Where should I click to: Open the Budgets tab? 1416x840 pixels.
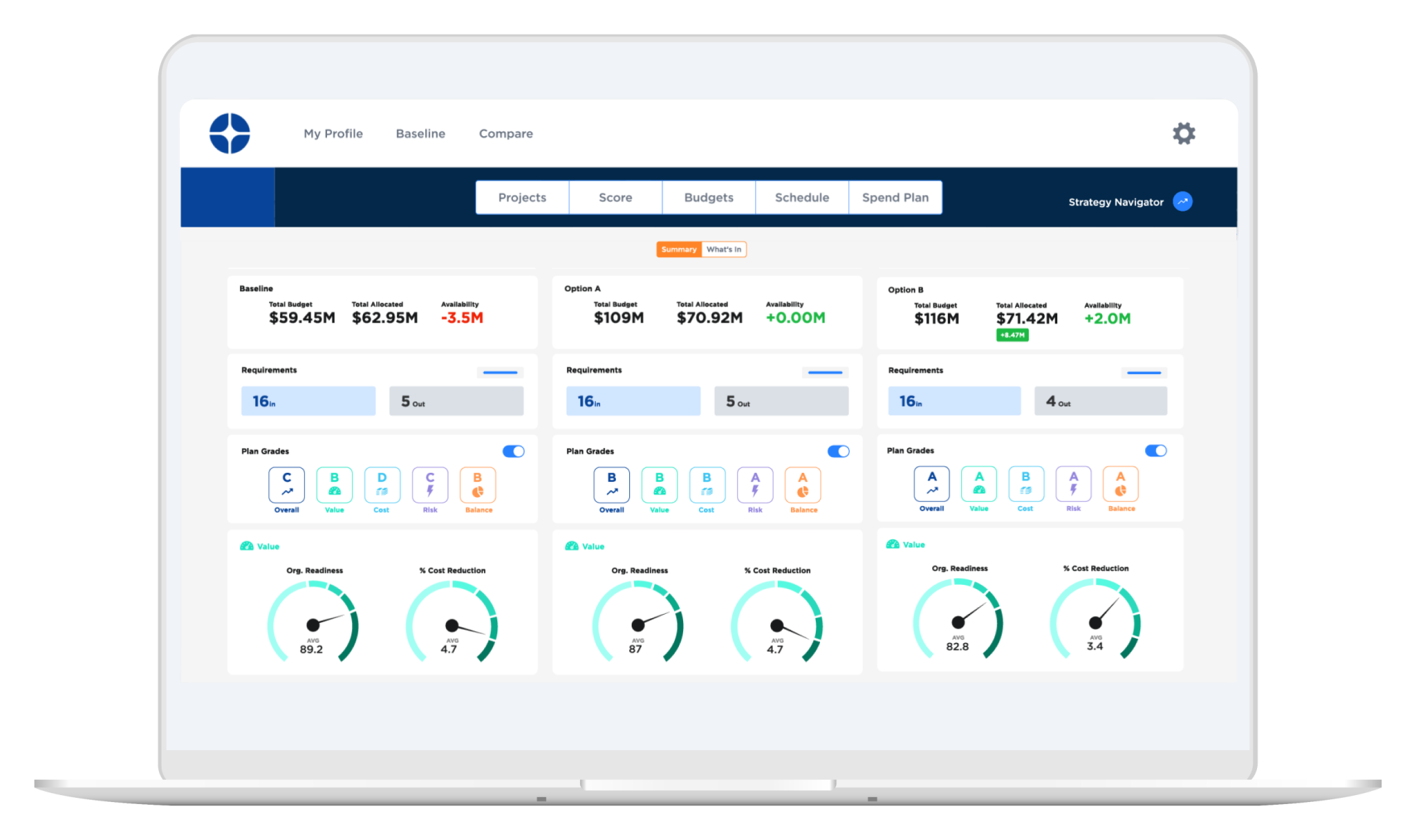pos(709,198)
